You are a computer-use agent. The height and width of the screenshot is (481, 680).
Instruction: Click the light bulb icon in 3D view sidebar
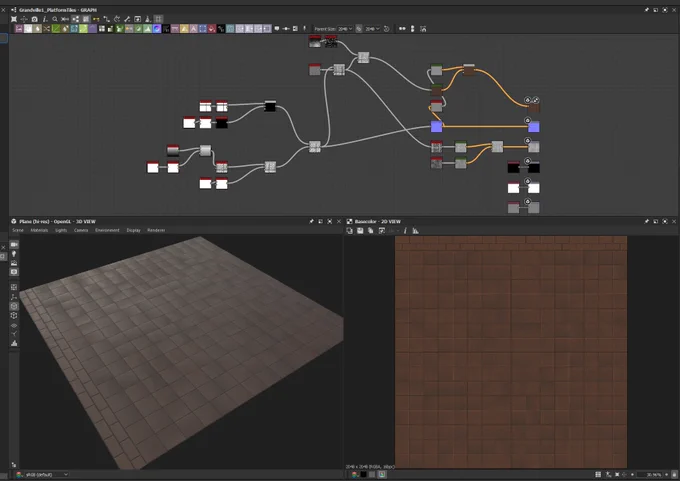(14, 254)
